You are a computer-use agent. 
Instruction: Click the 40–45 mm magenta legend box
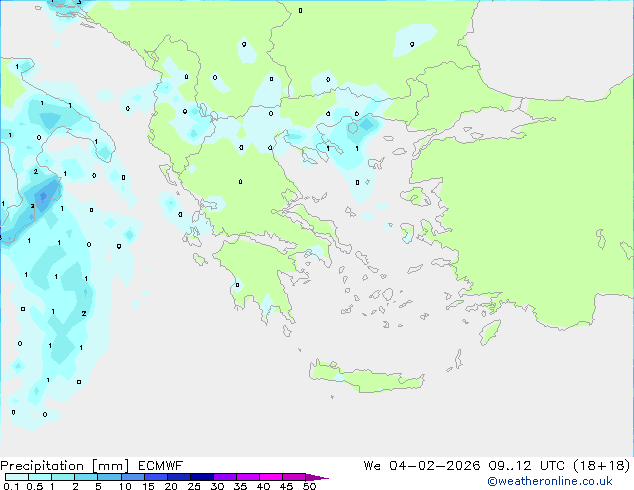pyautogui.click(x=271, y=477)
